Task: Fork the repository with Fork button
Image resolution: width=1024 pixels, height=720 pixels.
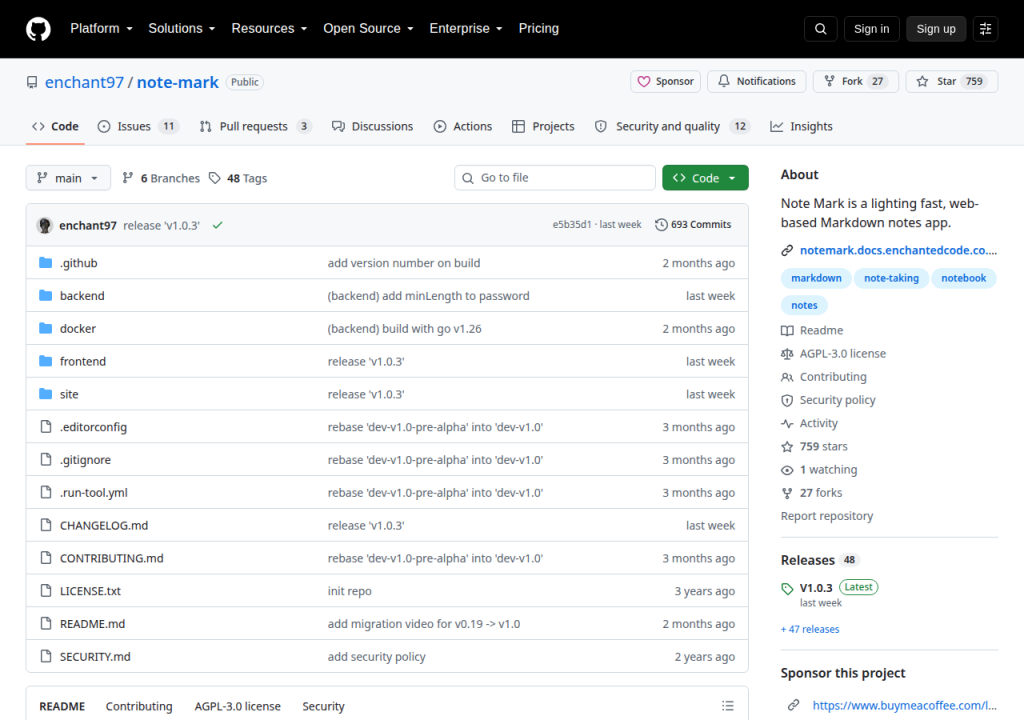Action: coord(856,81)
